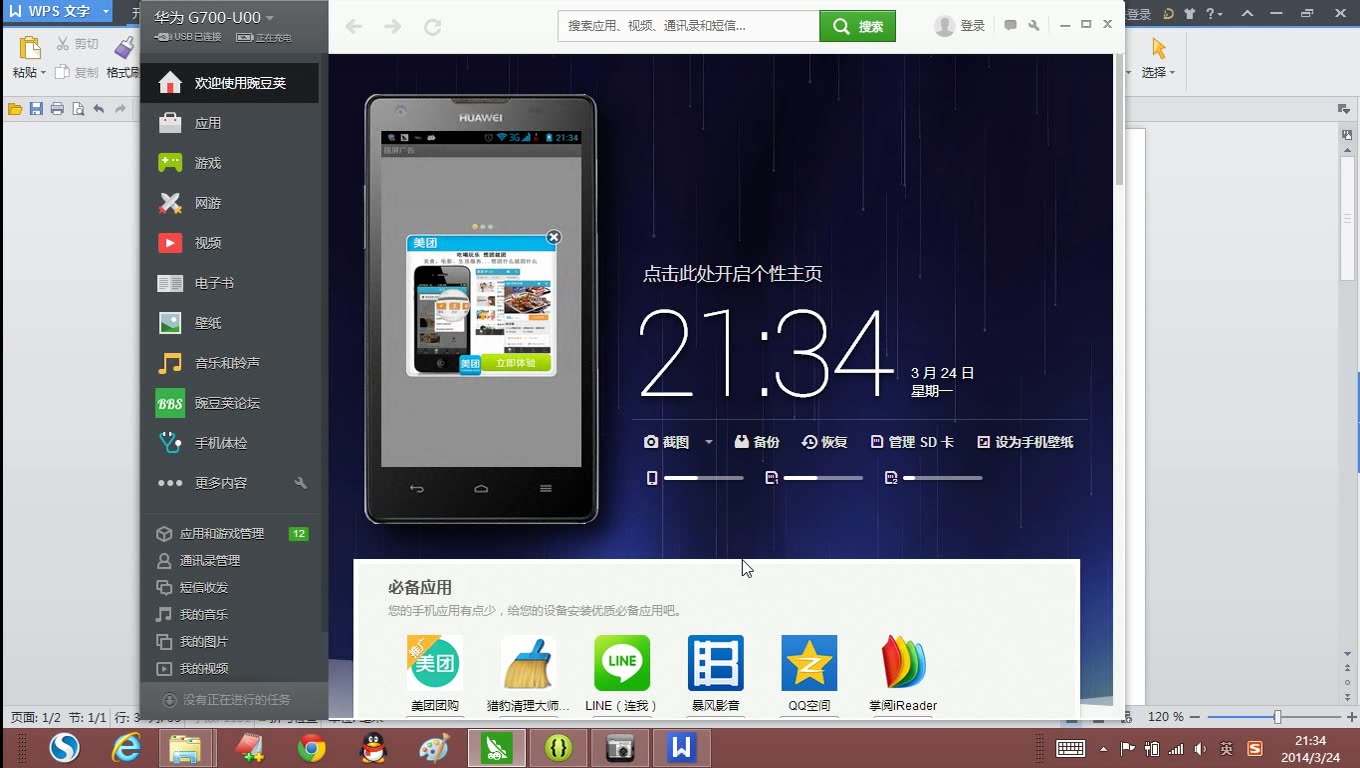Viewport: 1360px width, 768px height.
Task: Go to 欢迎使用豌豆荚 home page
Action: [x=229, y=83]
